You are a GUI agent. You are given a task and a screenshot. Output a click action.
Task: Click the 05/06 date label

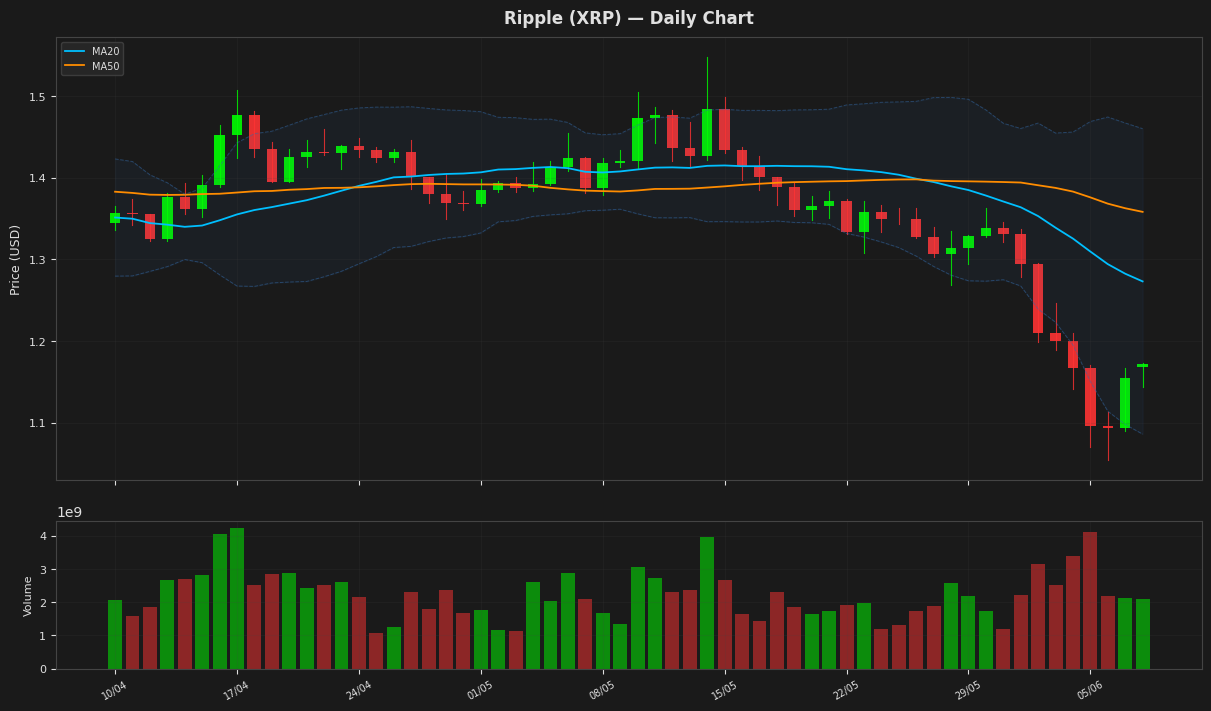coord(1090,689)
